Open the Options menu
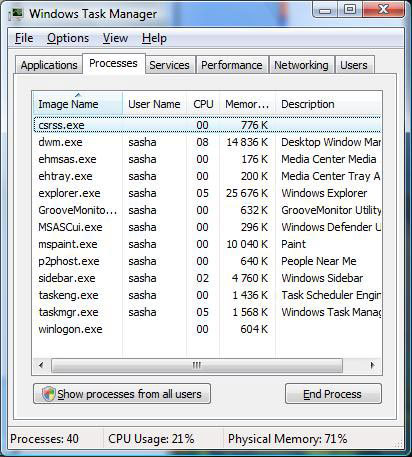 [x=68, y=38]
